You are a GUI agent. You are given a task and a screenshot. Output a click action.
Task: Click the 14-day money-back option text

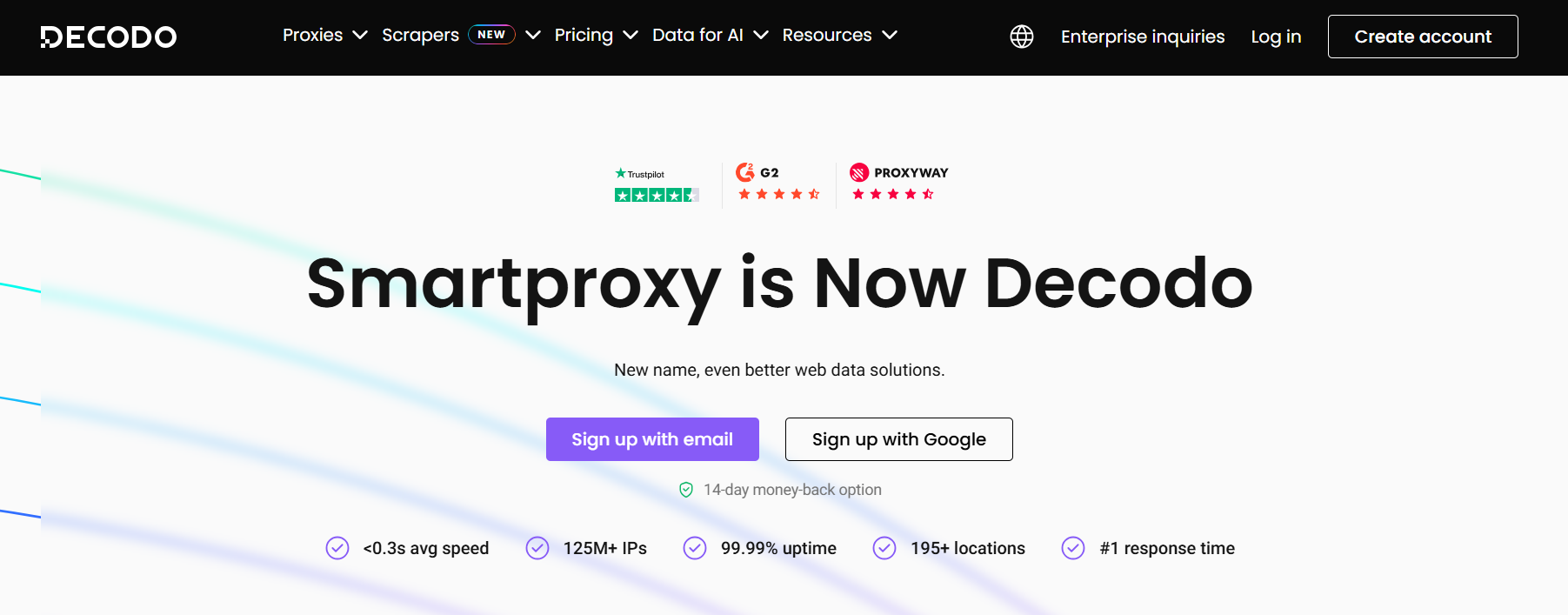[x=792, y=490]
